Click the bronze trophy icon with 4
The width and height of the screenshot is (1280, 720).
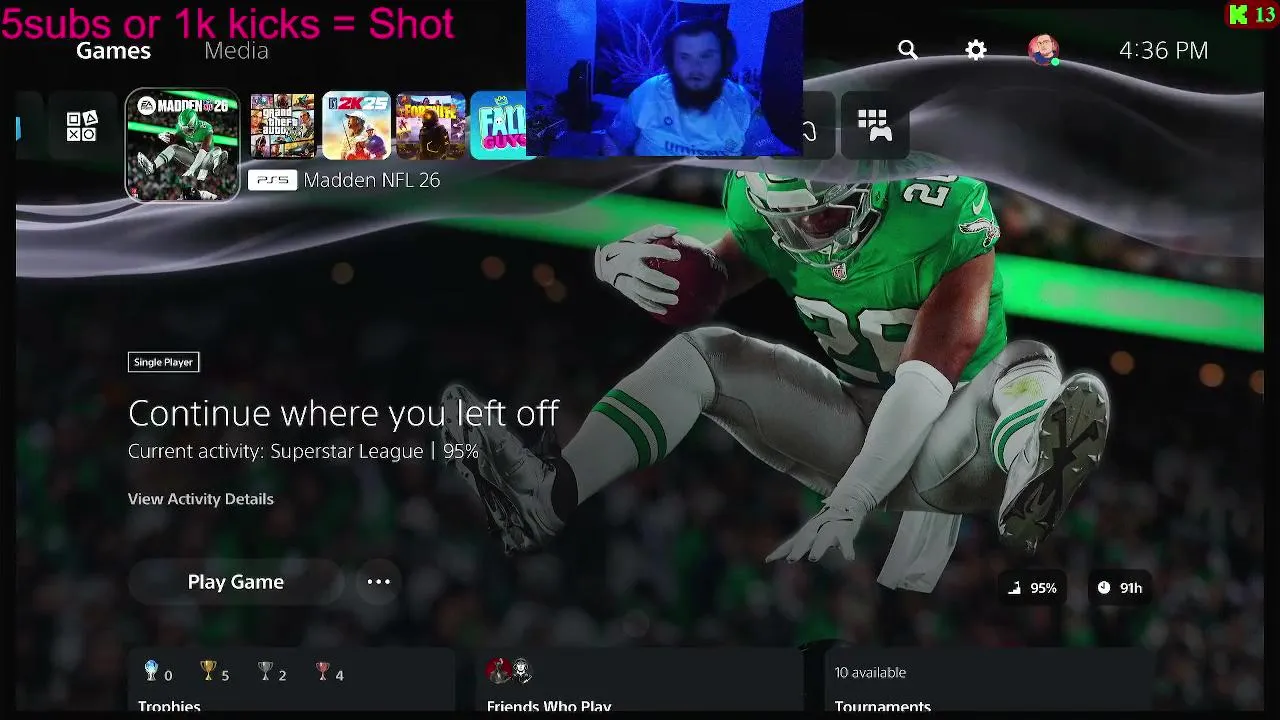click(x=322, y=672)
